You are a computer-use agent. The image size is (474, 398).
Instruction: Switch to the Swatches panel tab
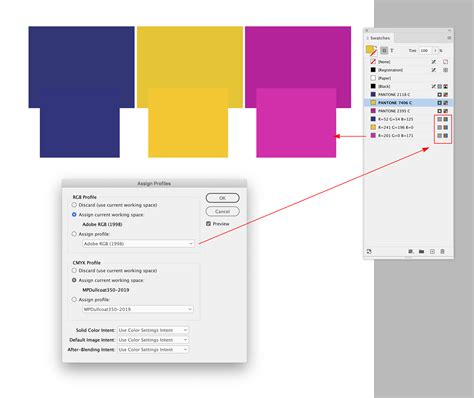coord(380,38)
